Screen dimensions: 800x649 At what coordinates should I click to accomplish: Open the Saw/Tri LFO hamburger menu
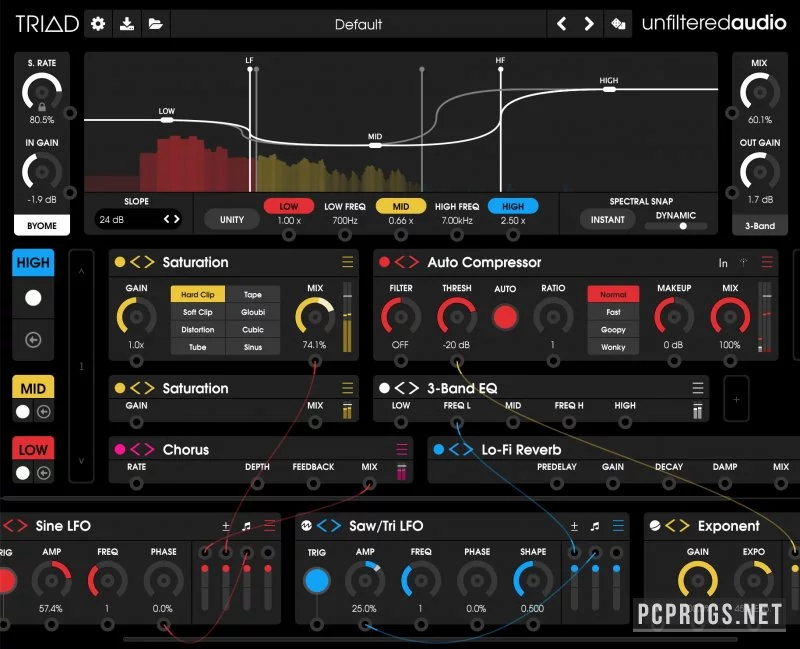click(x=618, y=526)
